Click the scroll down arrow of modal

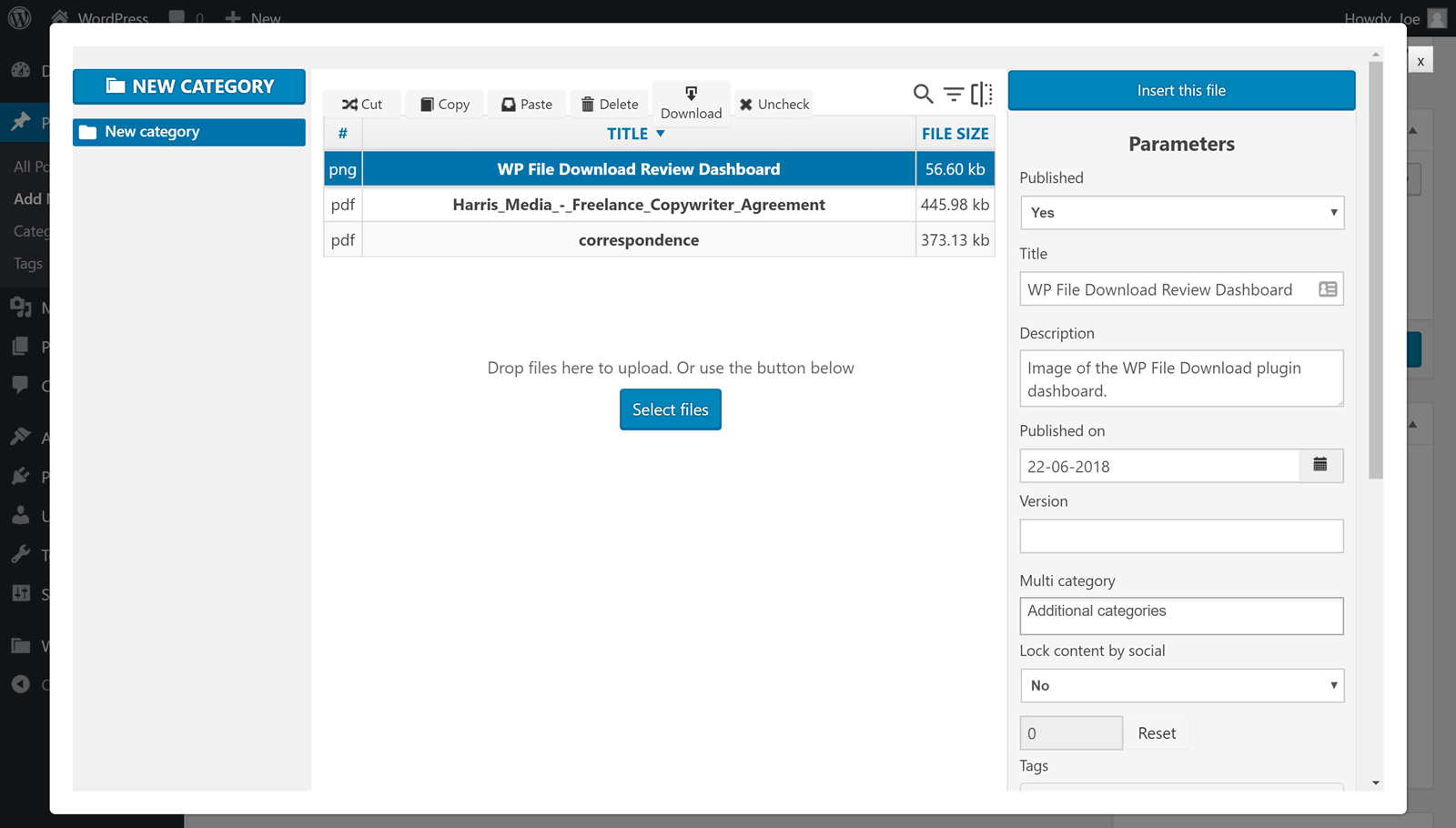(x=1376, y=783)
